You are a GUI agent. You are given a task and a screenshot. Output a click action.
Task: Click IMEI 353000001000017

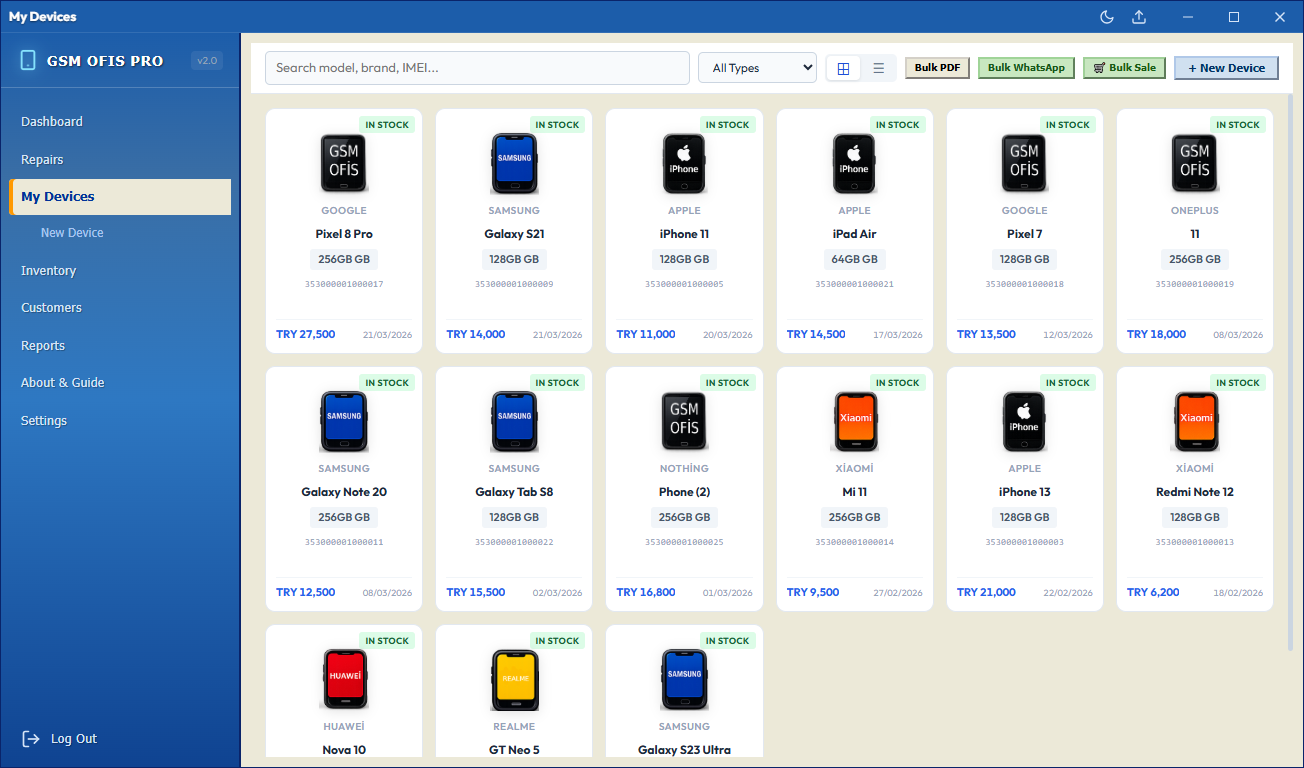coord(344,284)
